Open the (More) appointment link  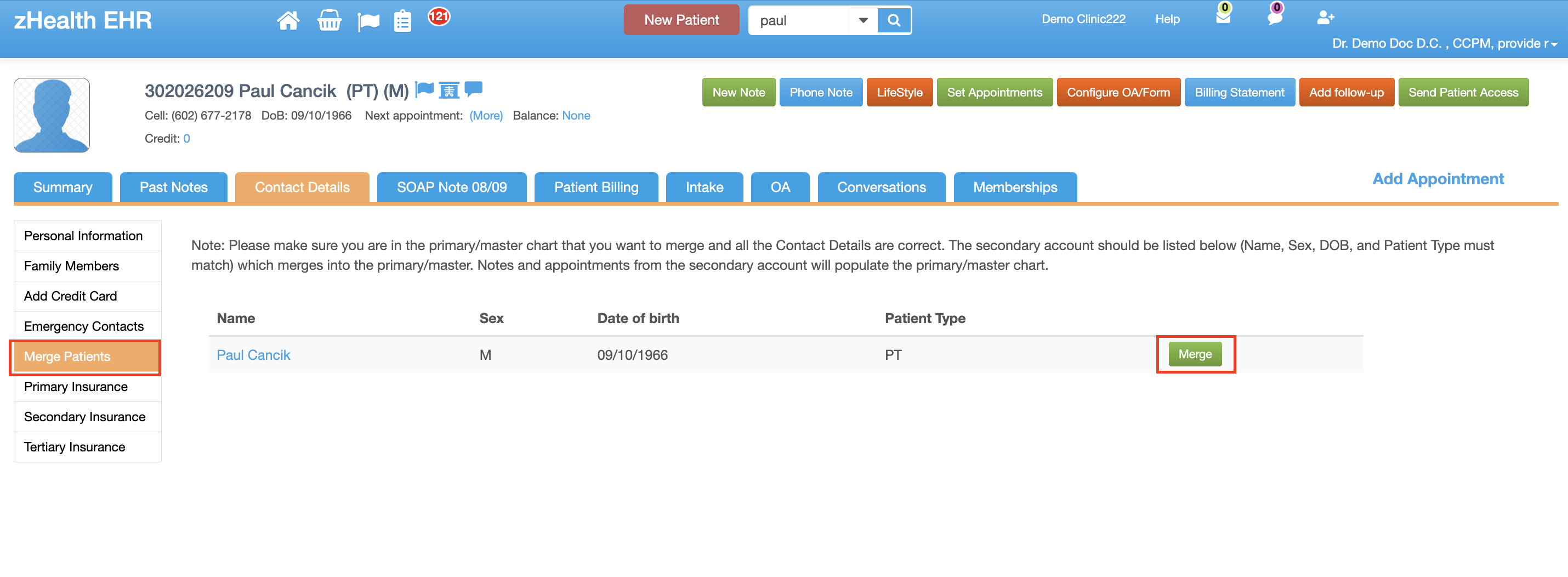point(486,116)
